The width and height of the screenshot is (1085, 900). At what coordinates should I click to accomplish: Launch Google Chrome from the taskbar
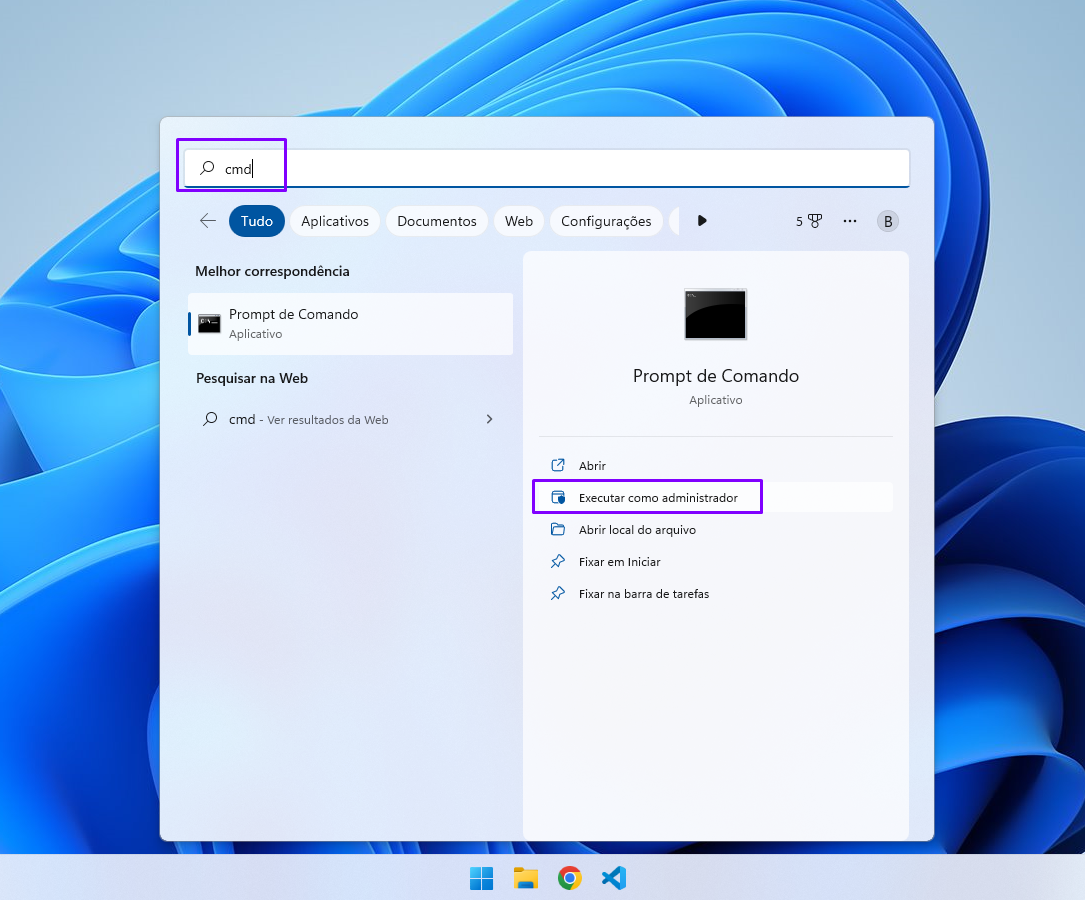tap(569, 878)
